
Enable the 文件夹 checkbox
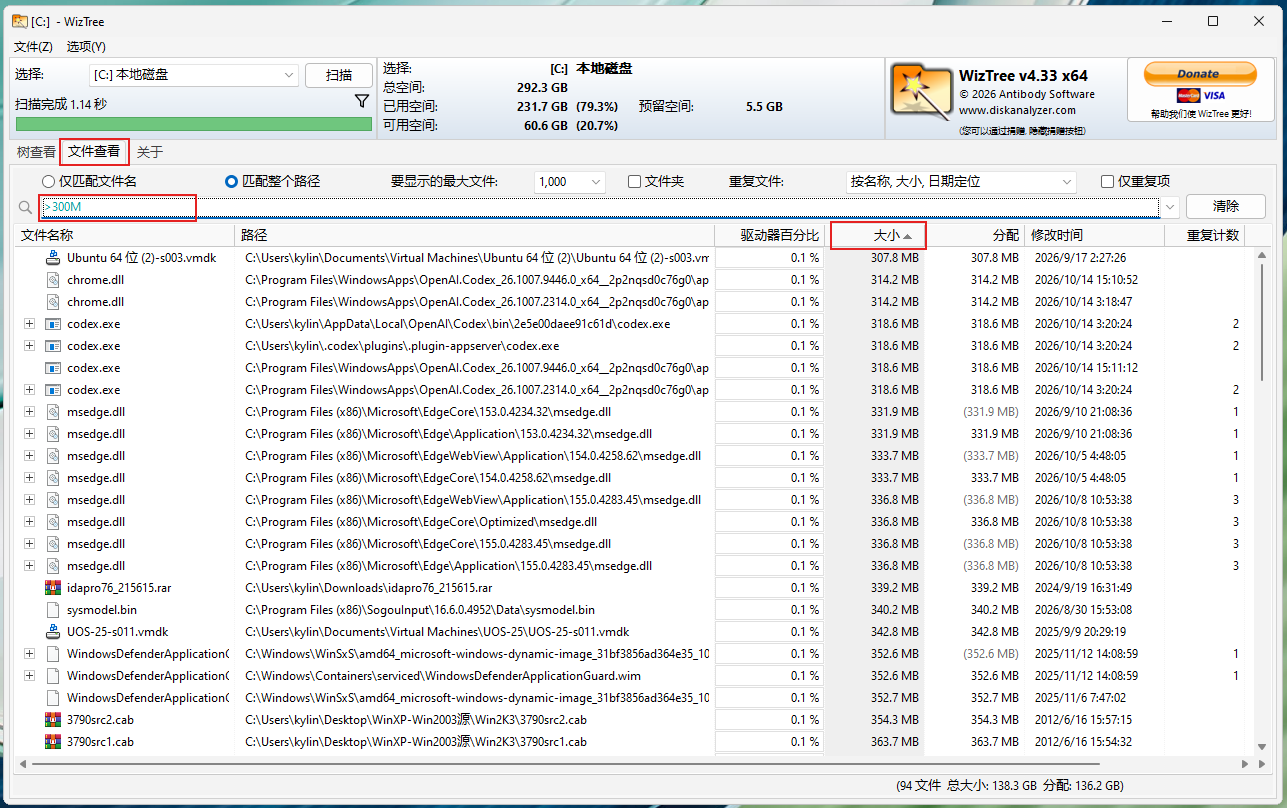[x=634, y=182]
